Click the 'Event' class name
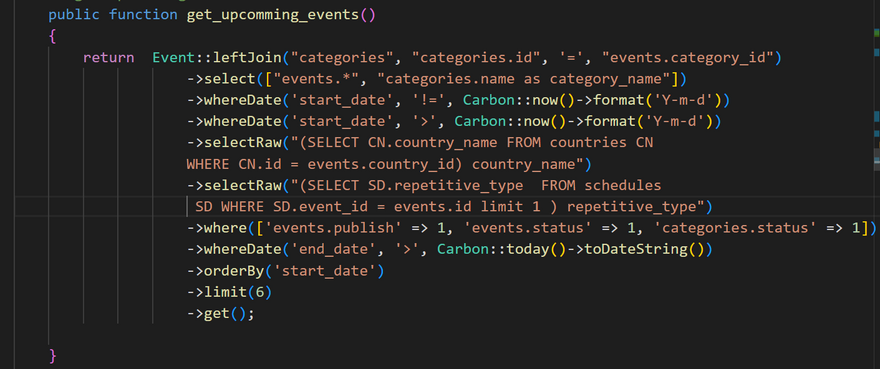This screenshot has height=369, width=880. tap(173, 57)
